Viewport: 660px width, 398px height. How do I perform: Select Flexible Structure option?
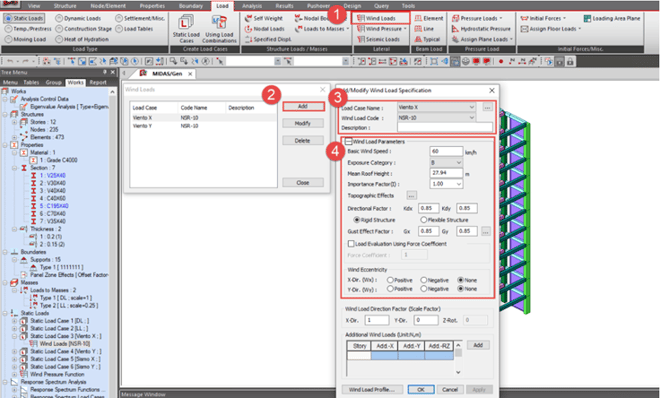point(424,220)
